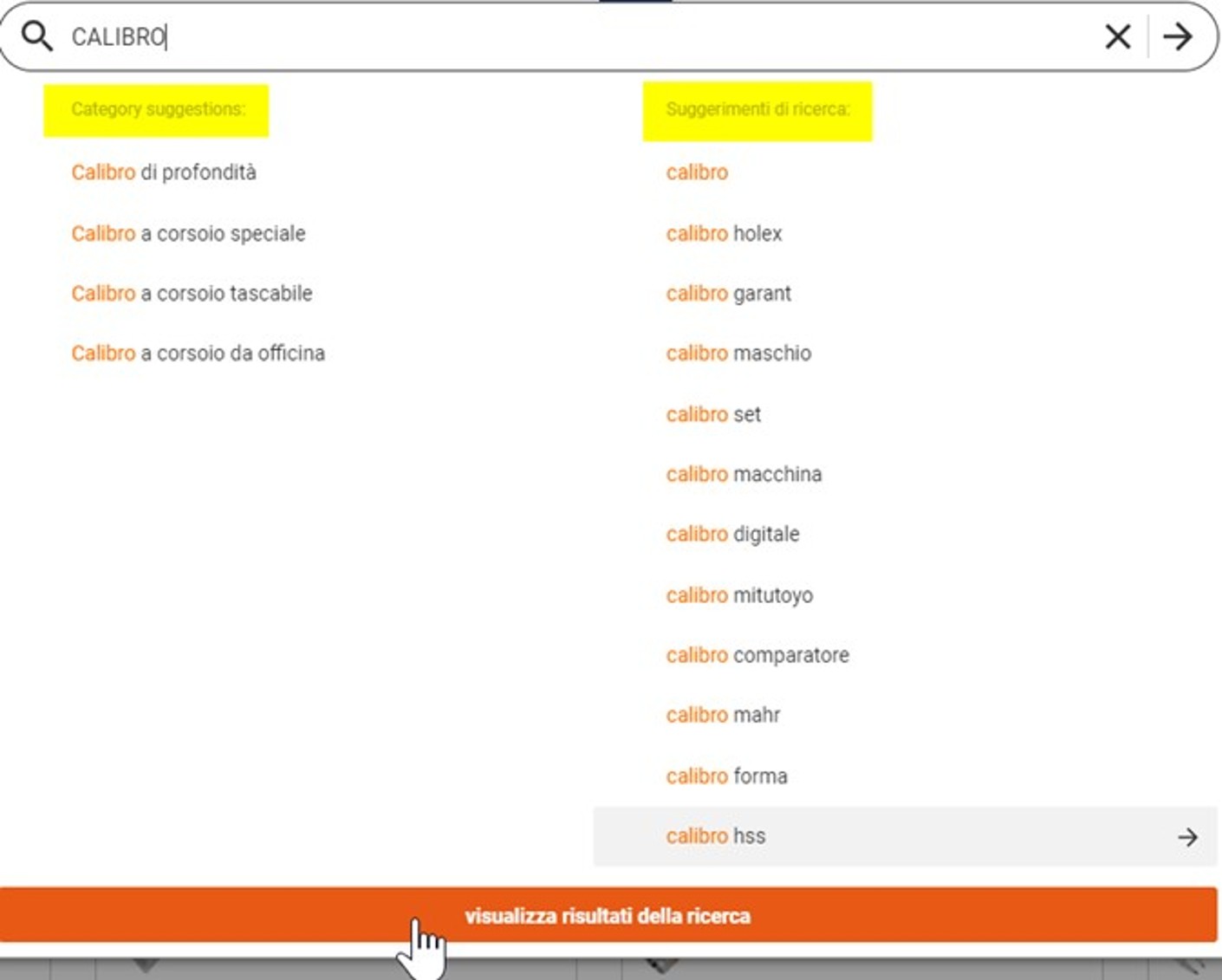Open category Calibro a corsoio da officina

tap(198, 354)
